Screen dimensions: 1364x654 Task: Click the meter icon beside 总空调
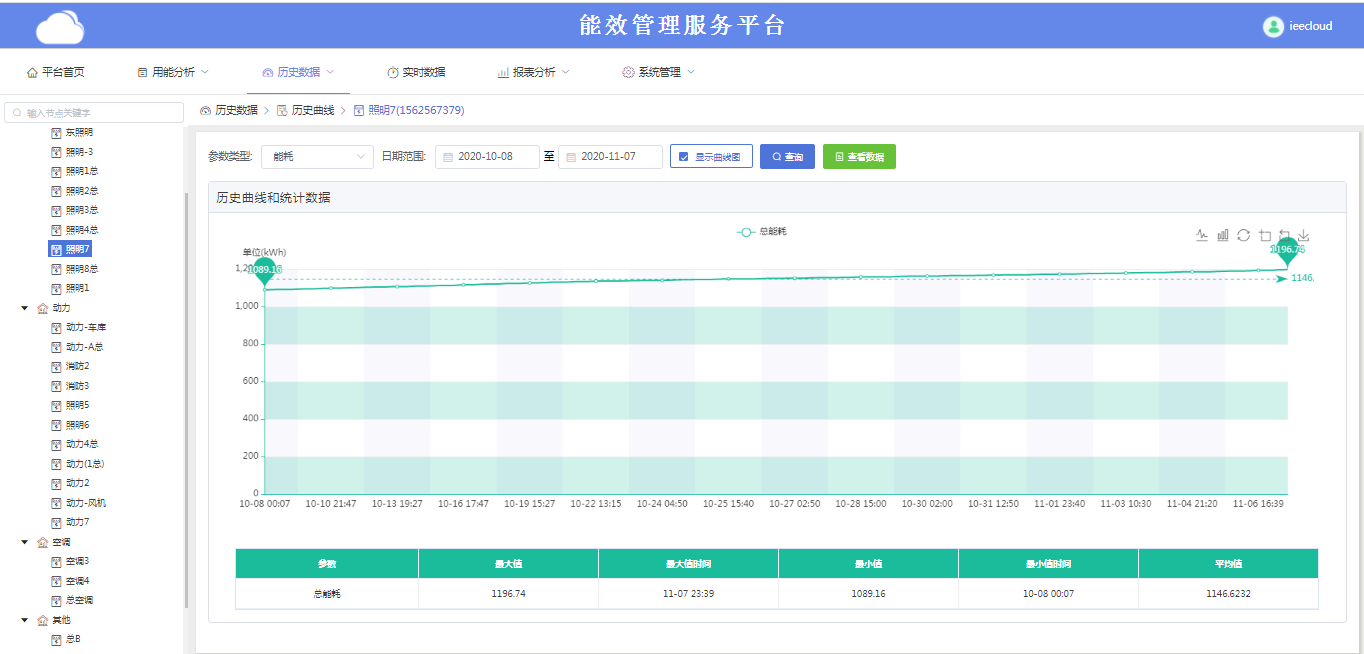[56, 600]
